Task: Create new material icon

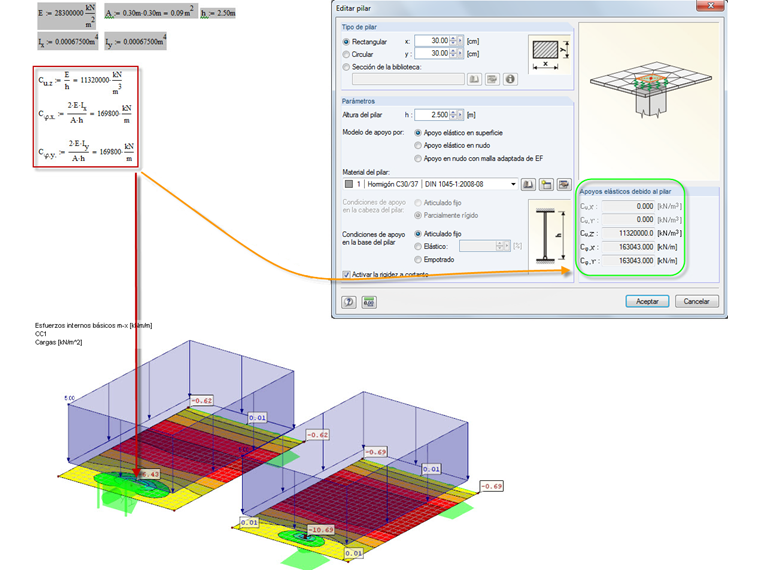Action: point(546,184)
